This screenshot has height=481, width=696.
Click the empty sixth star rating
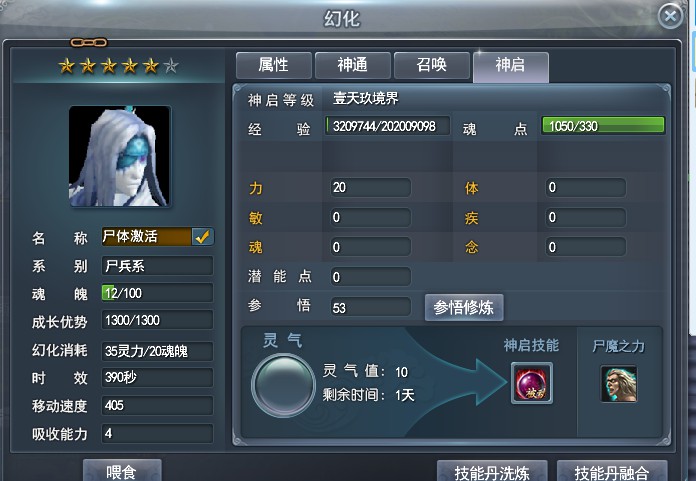[x=171, y=66]
